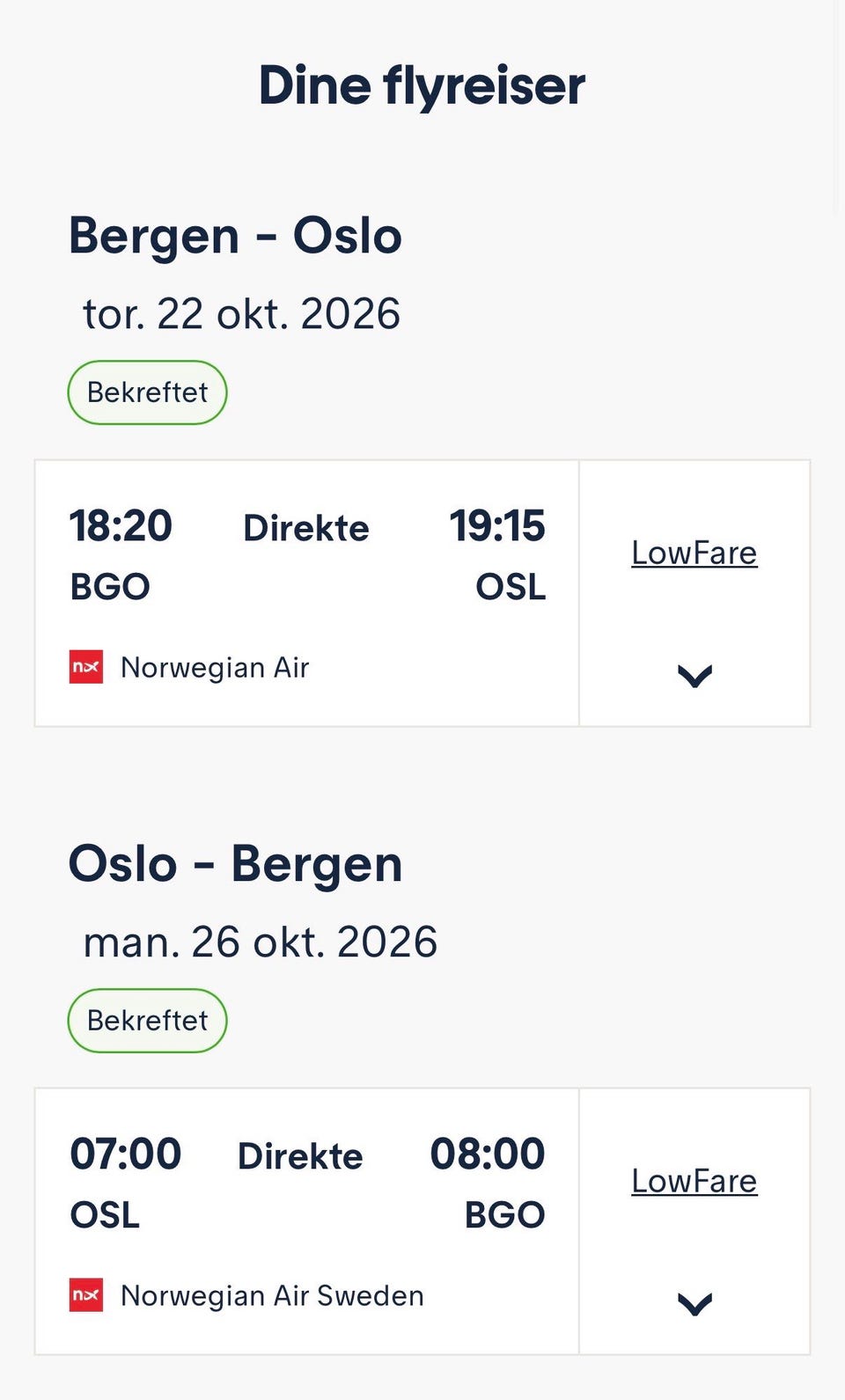This screenshot has height=1400, width=845.
Task: Click the Bekreftet badge under 26 okt.
Action: pyautogui.click(x=147, y=1021)
